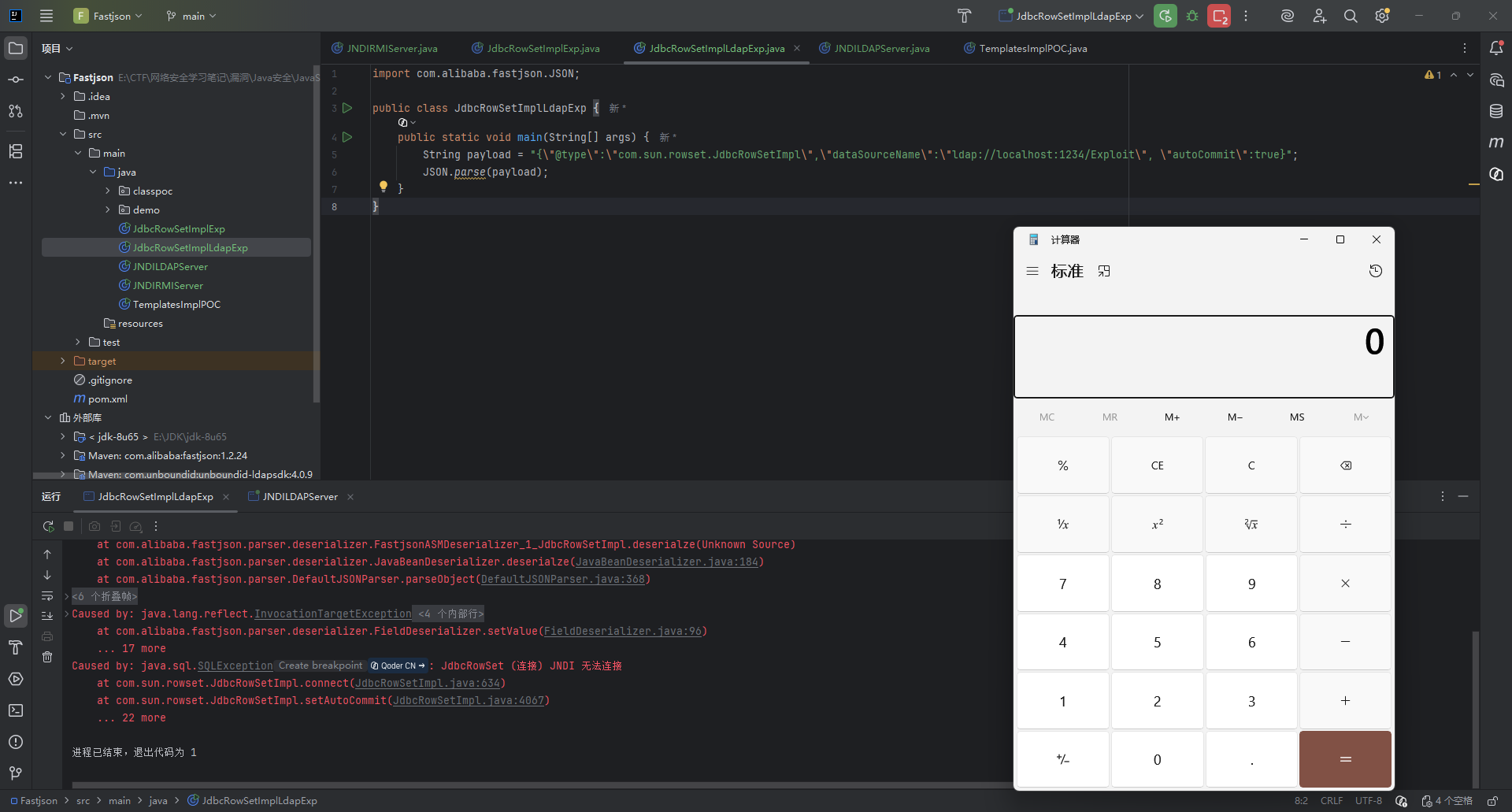Expand the target folder

63,361
